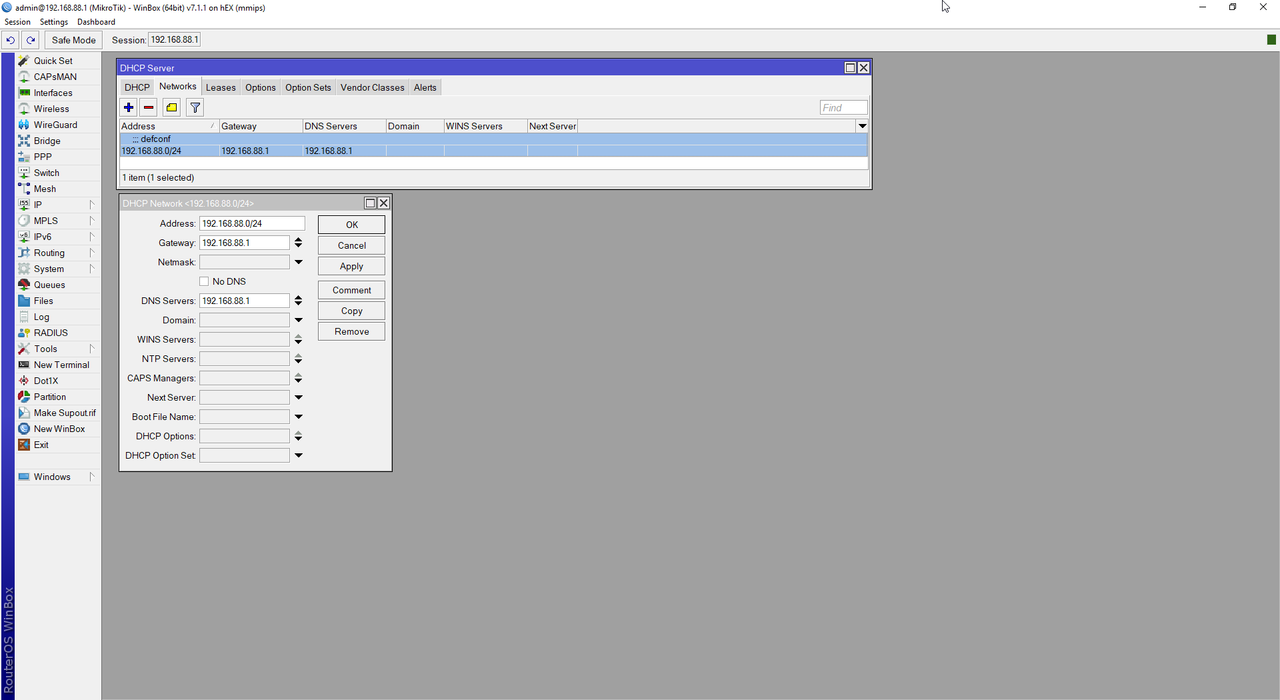The height and width of the screenshot is (700, 1280).
Task: Open the Settings menu
Action: point(54,22)
